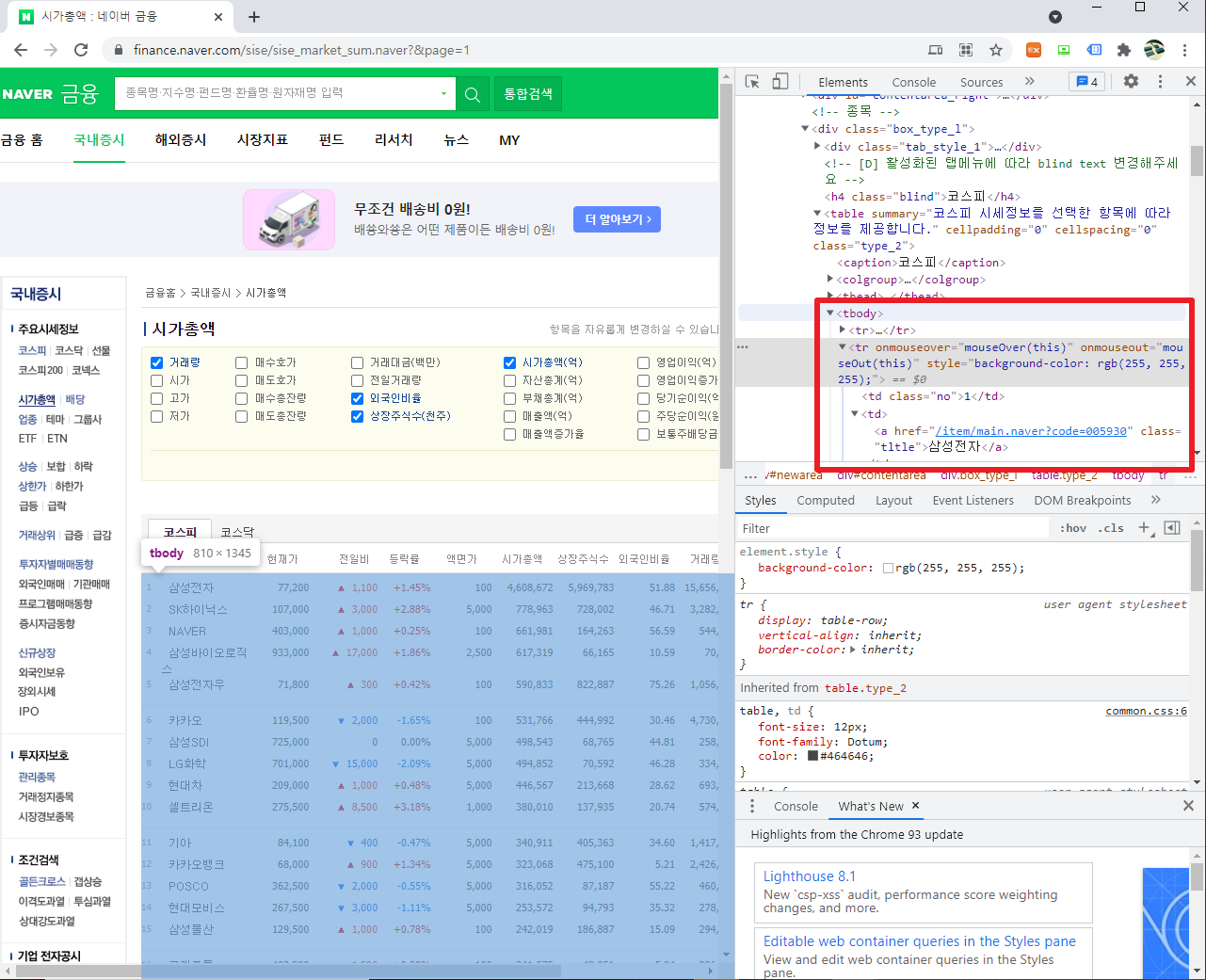1206x980 pixels.
Task: Check the 거래대금(백만) checkbox
Action: point(358,362)
